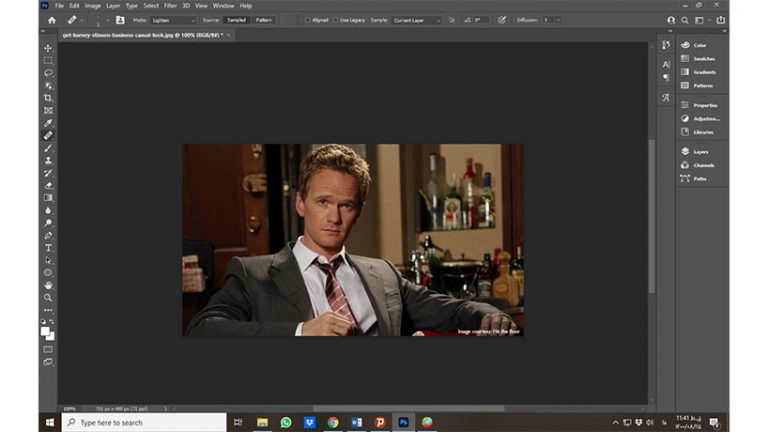The image size is (768, 432).
Task: Swap foreground and background colors
Action: tap(52, 322)
